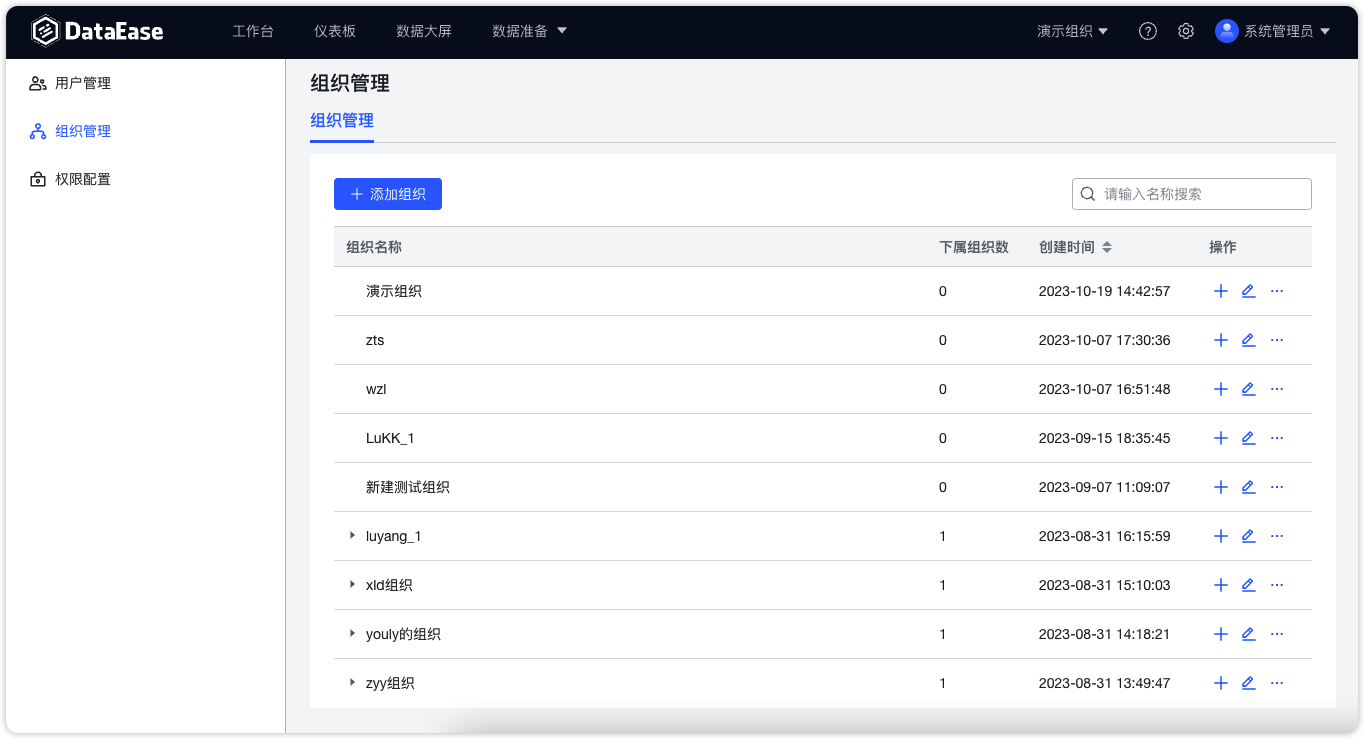The image size is (1364, 739).
Task: Edit the youly的组织 organization
Action: [x=1248, y=634]
